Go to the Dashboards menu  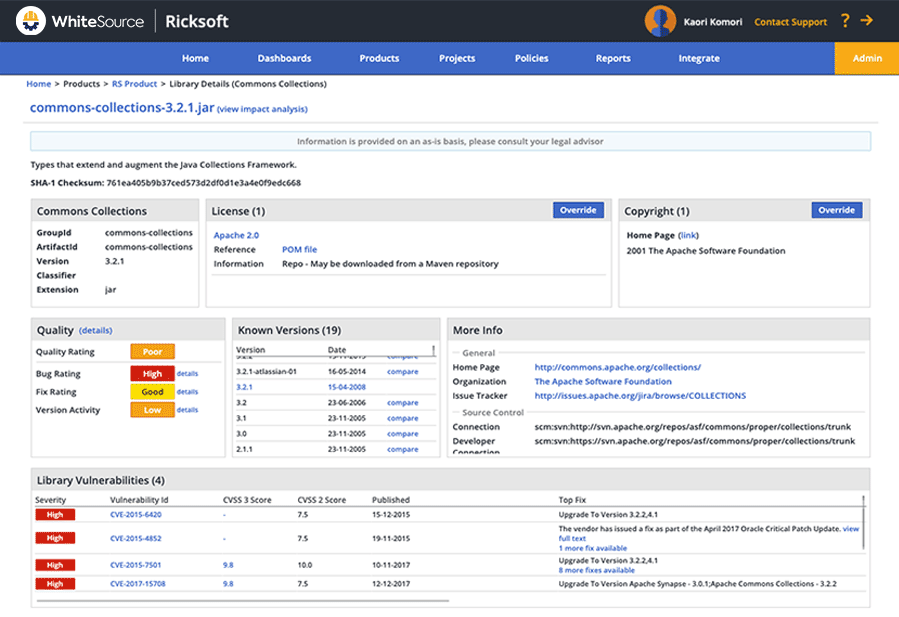pos(284,58)
